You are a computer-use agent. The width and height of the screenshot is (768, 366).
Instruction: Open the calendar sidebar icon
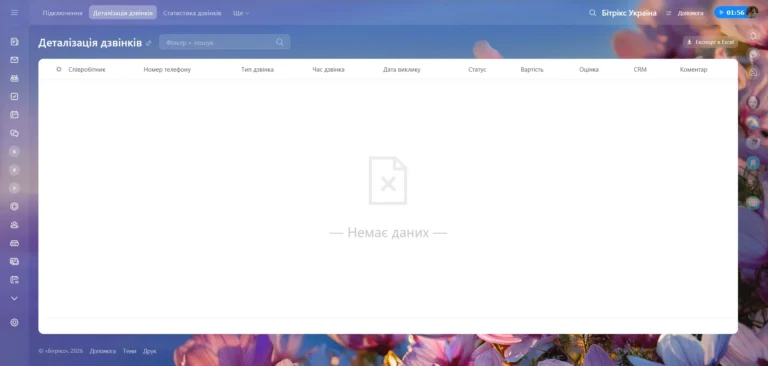(14, 115)
